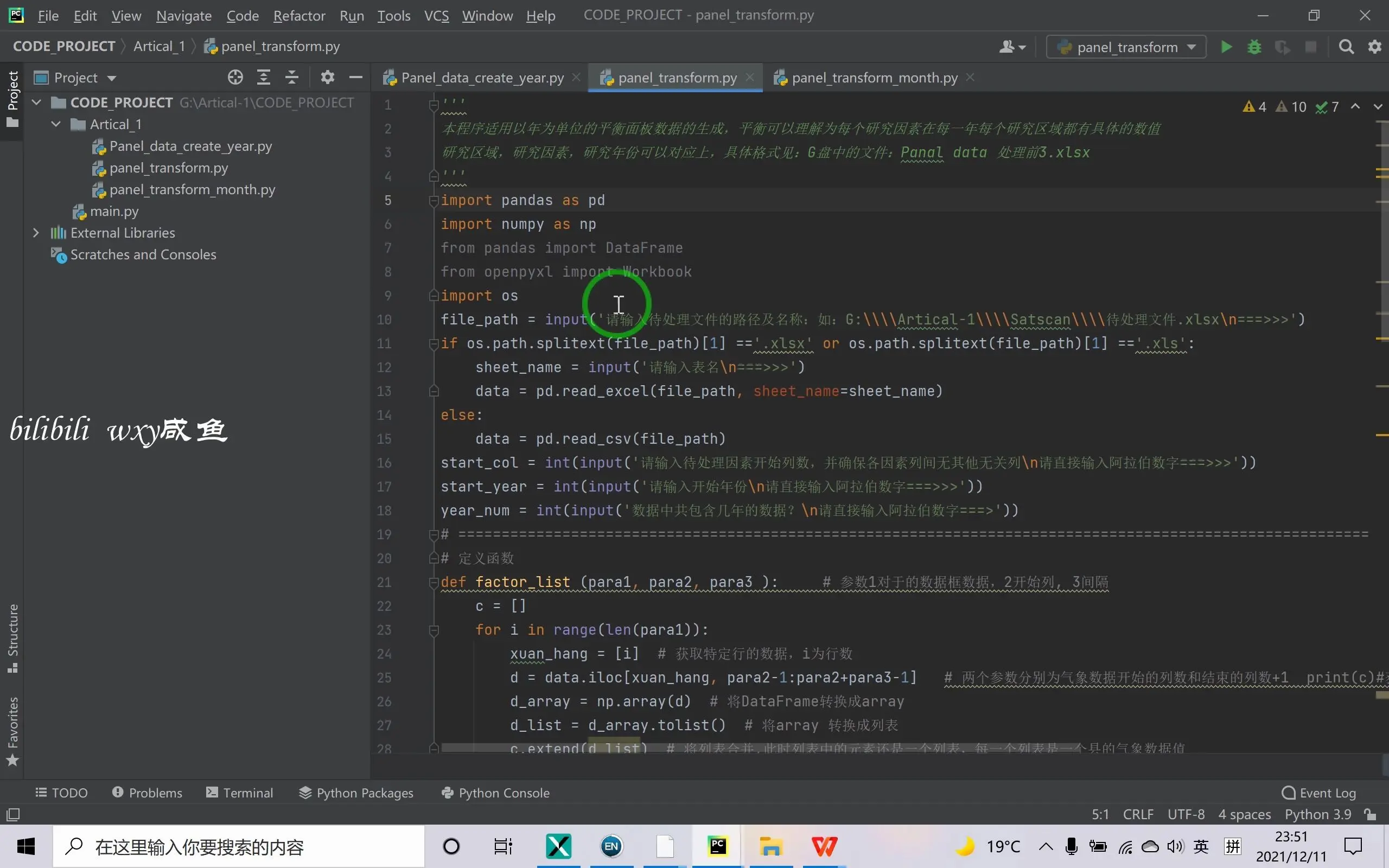Change CRLF line separator setting
The width and height of the screenshot is (1389, 868).
(1138, 815)
